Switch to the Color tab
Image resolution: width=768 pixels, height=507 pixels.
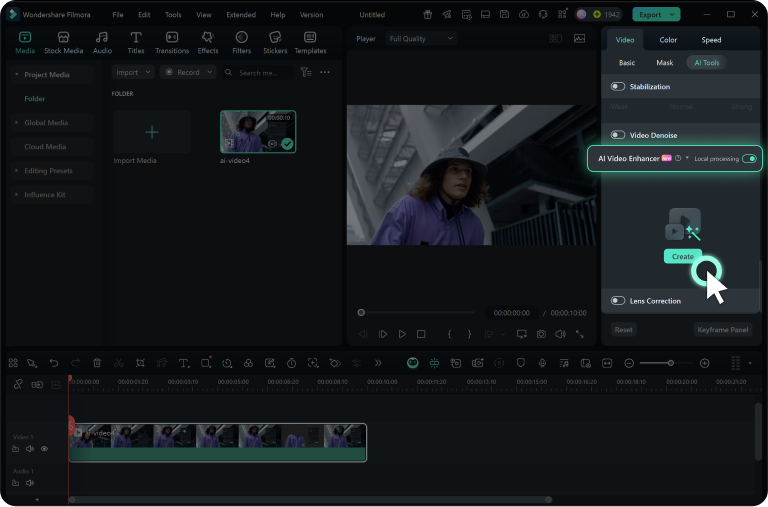(x=668, y=40)
